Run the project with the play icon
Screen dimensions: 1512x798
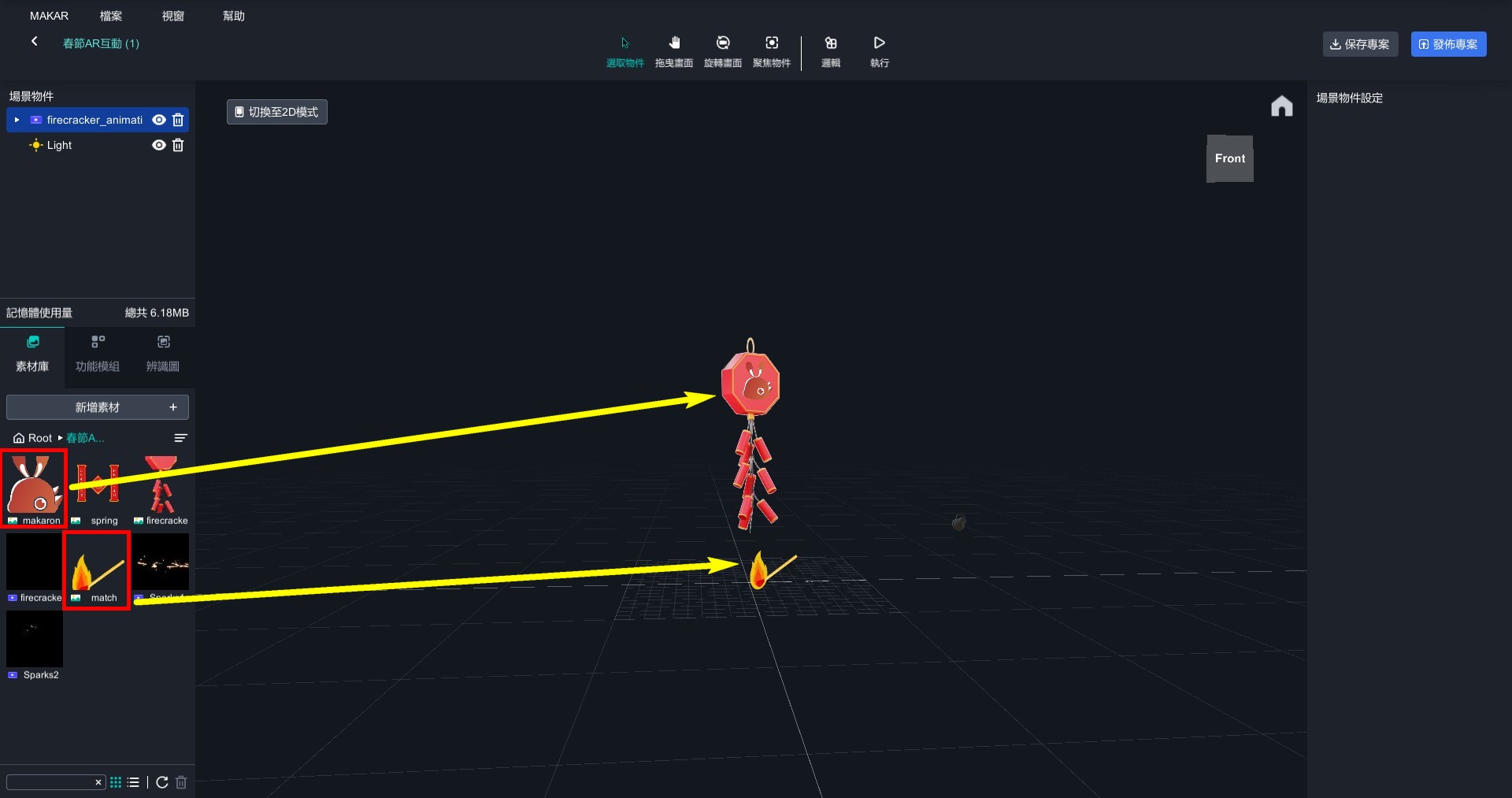(x=880, y=43)
